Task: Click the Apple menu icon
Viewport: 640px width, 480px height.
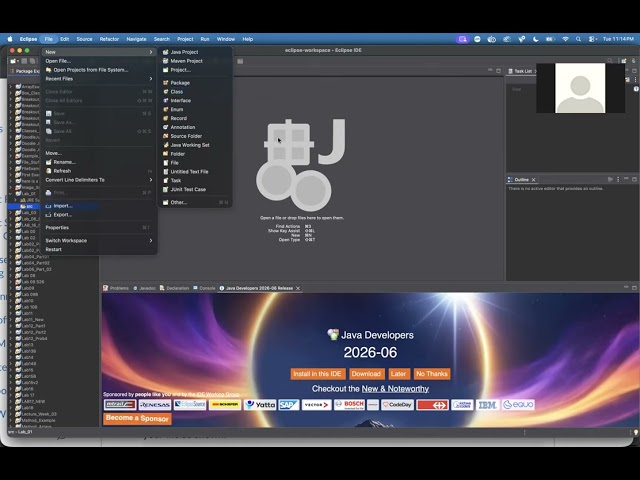Action: pos(11,39)
